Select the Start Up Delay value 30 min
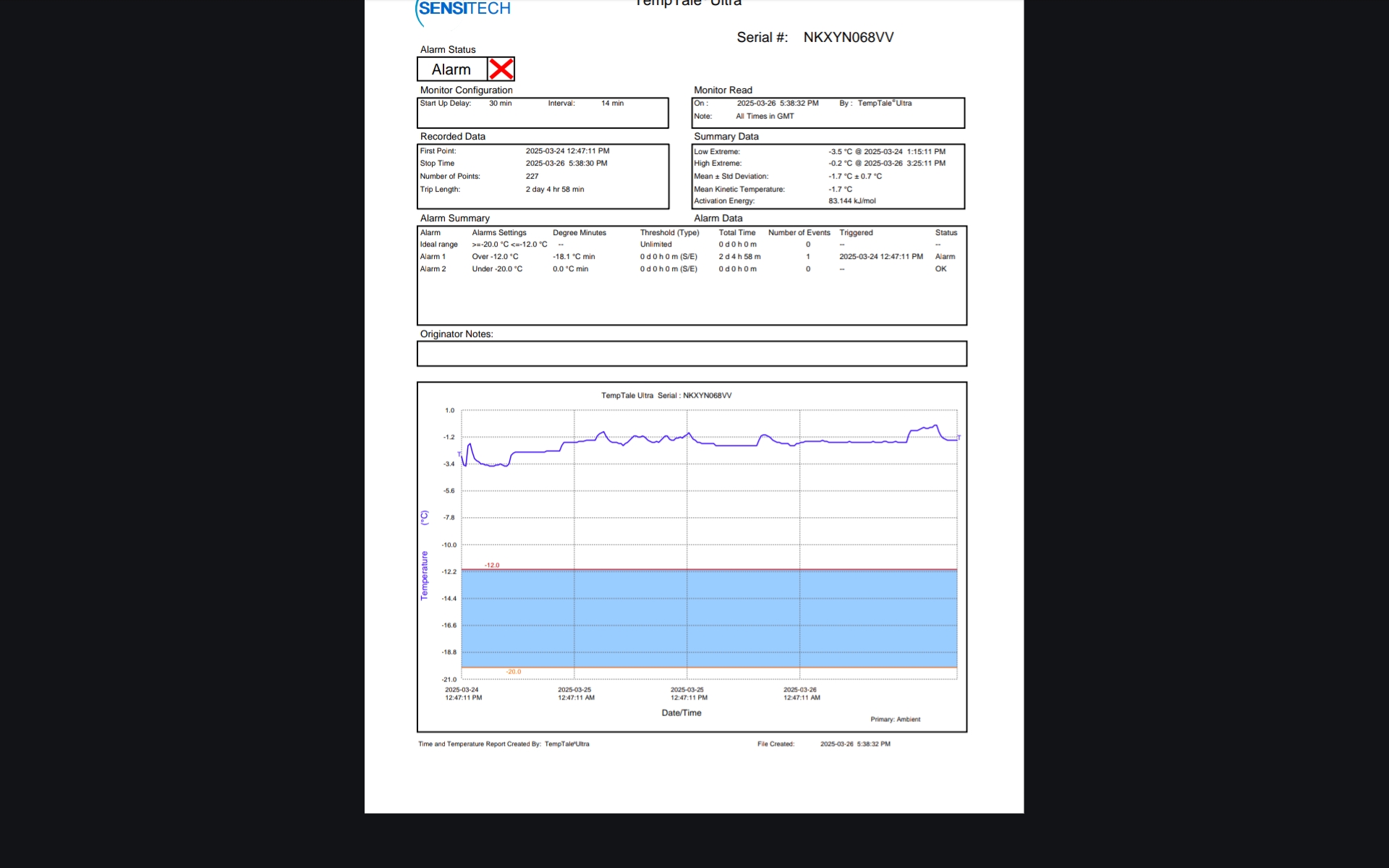 click(x=500, y=103)
